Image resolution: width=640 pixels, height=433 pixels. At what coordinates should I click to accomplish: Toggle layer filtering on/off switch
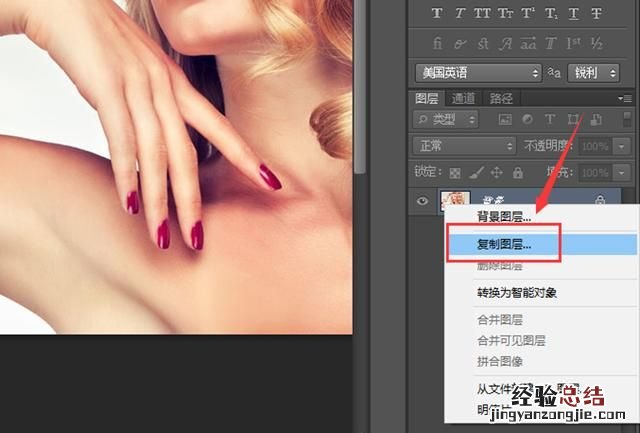tap(627, 120)
